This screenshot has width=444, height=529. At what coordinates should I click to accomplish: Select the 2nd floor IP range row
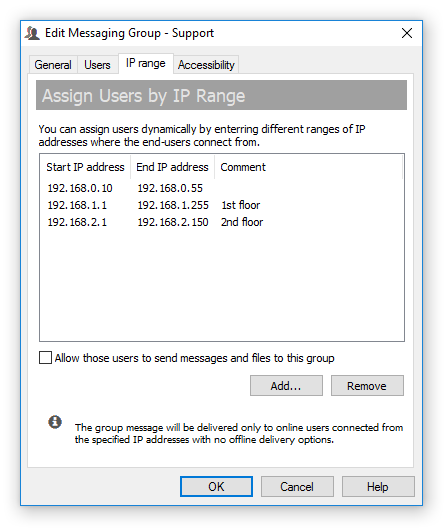tap(222, 222)
